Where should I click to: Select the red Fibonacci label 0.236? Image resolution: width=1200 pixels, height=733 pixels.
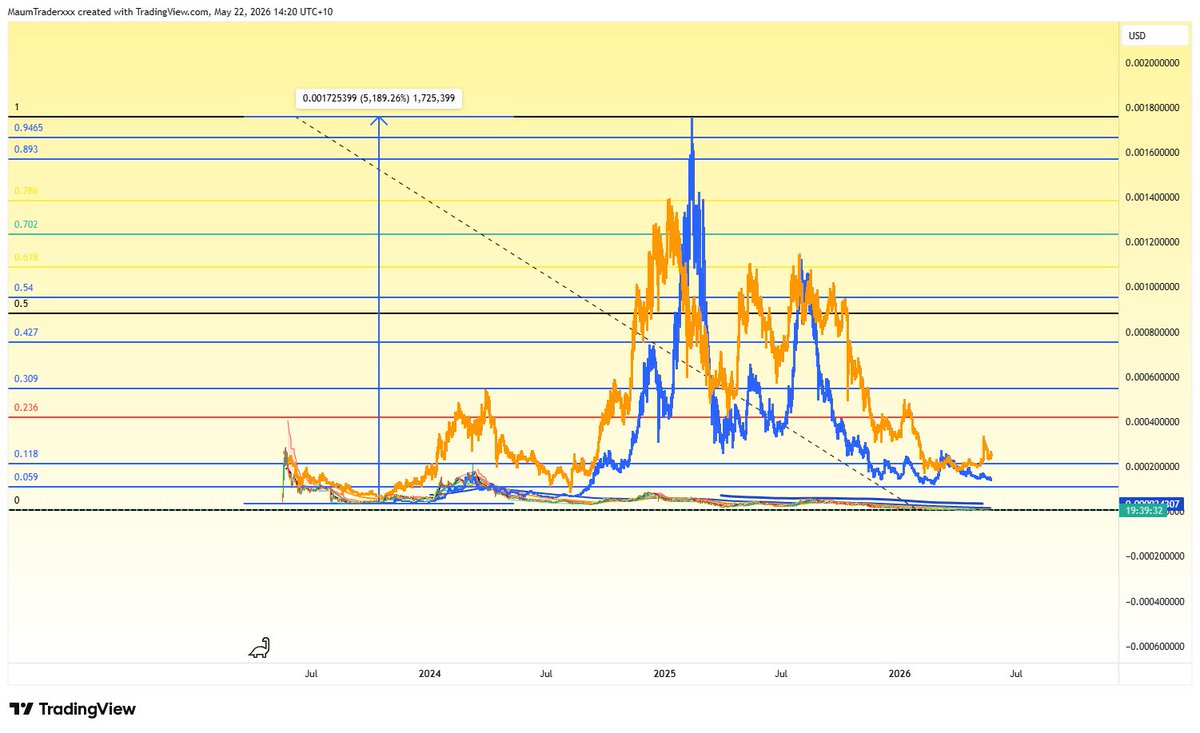26,408
